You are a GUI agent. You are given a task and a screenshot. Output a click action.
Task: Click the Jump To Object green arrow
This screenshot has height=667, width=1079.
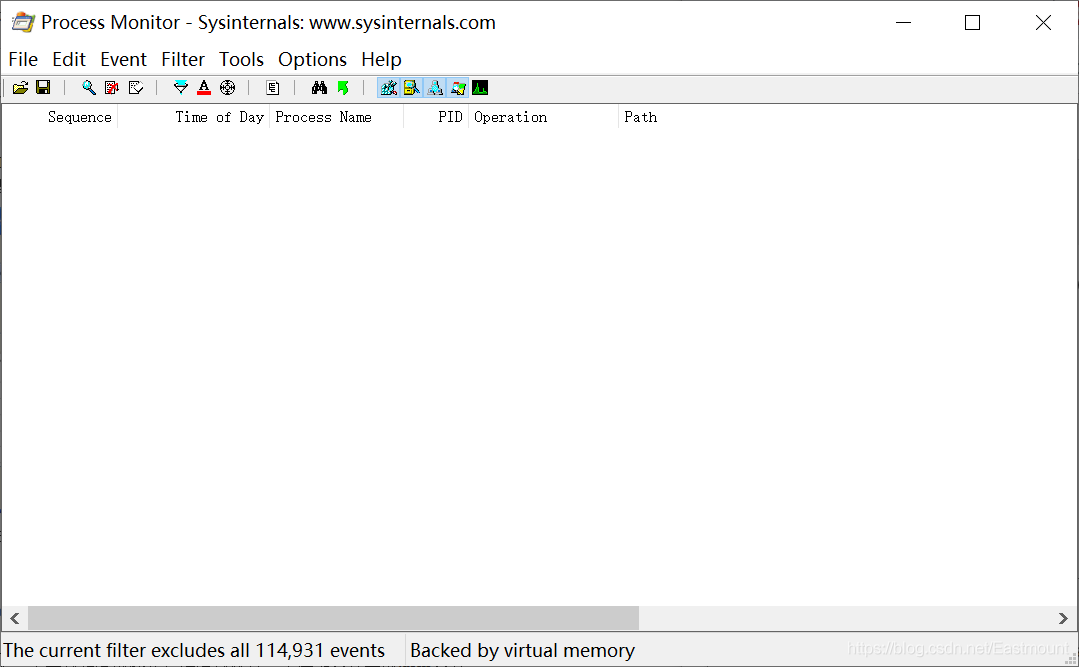tap(343, 88)
